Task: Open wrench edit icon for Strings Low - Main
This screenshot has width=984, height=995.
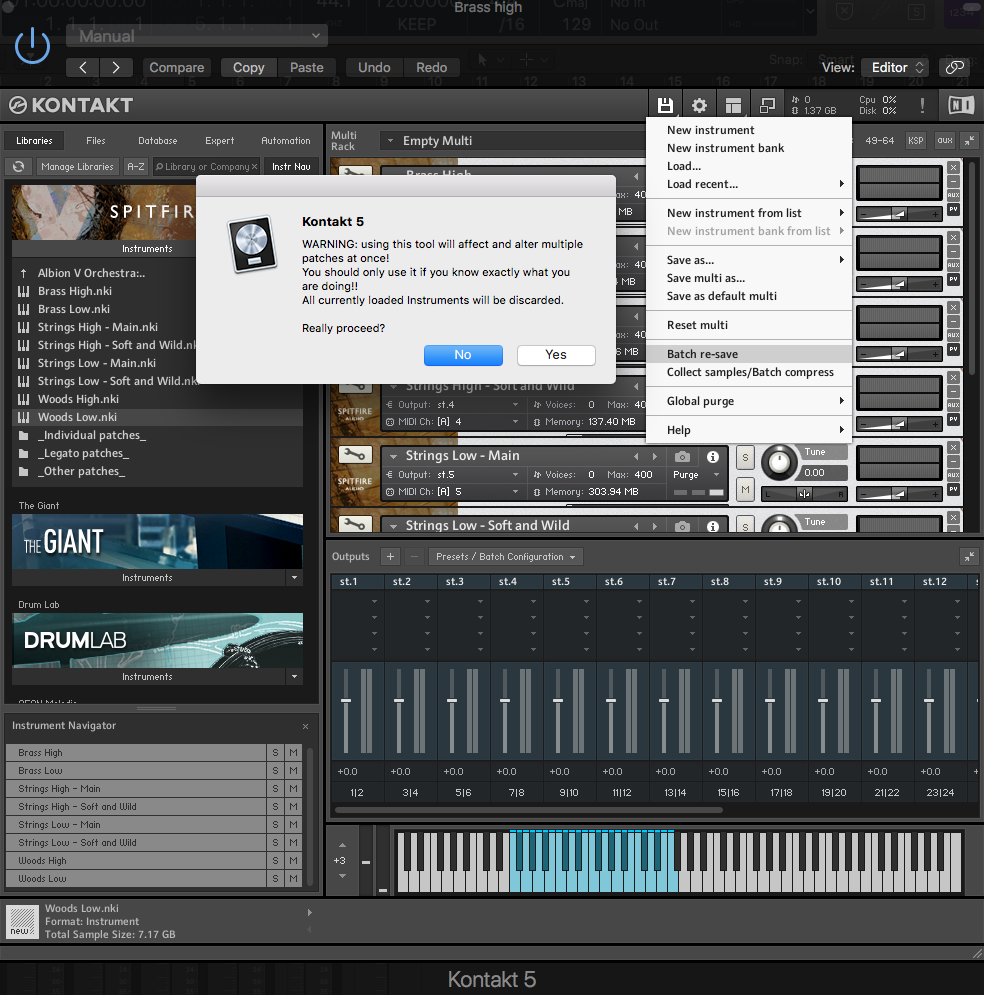Action: tap(355, 454)
